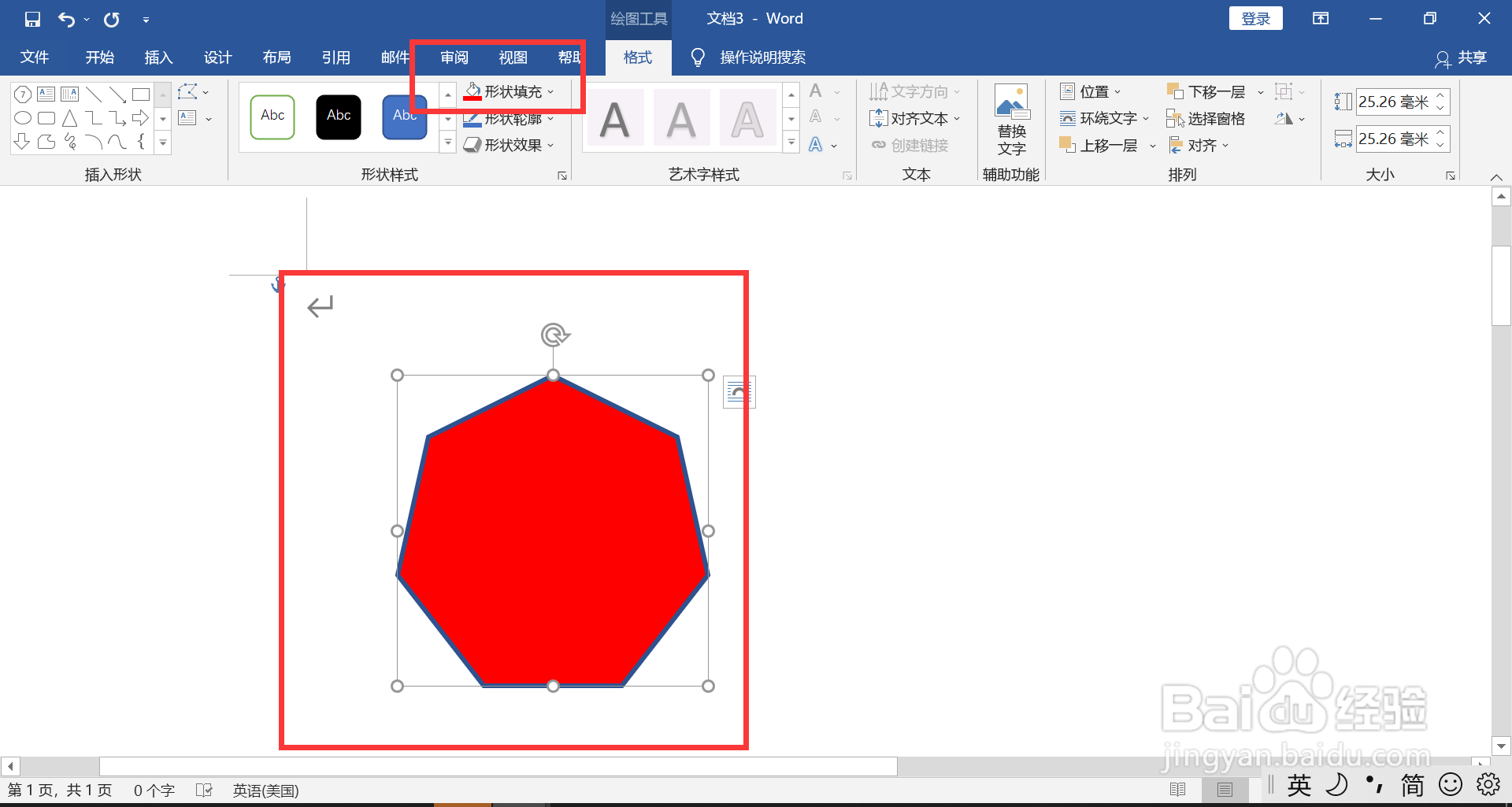1512x807 pixels.
Task: Expand the shapes gallery more button
Action: pyautogui.click(x=163, y=143)
